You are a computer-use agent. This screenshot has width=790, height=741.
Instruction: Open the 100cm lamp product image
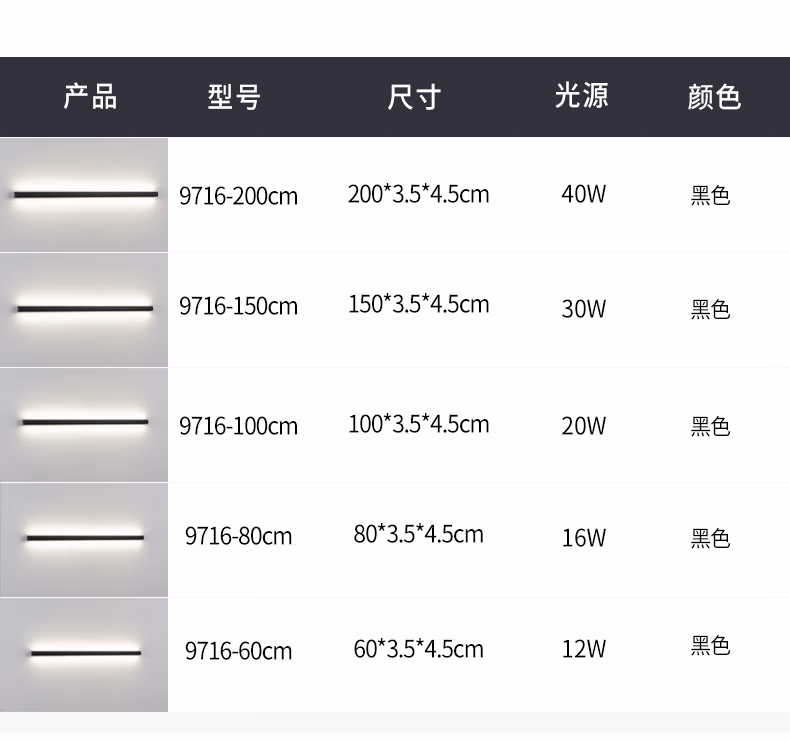click(x=84, y=425)
